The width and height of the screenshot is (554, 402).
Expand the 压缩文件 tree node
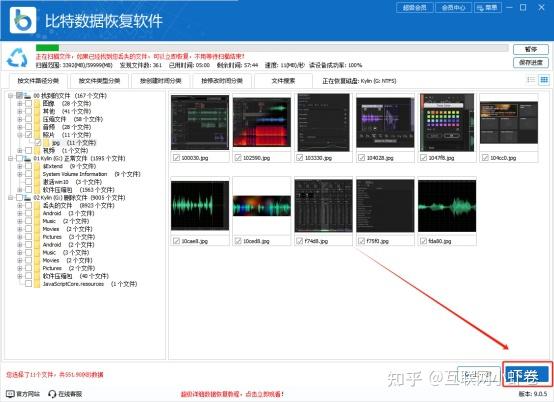[x=20, y=119]
